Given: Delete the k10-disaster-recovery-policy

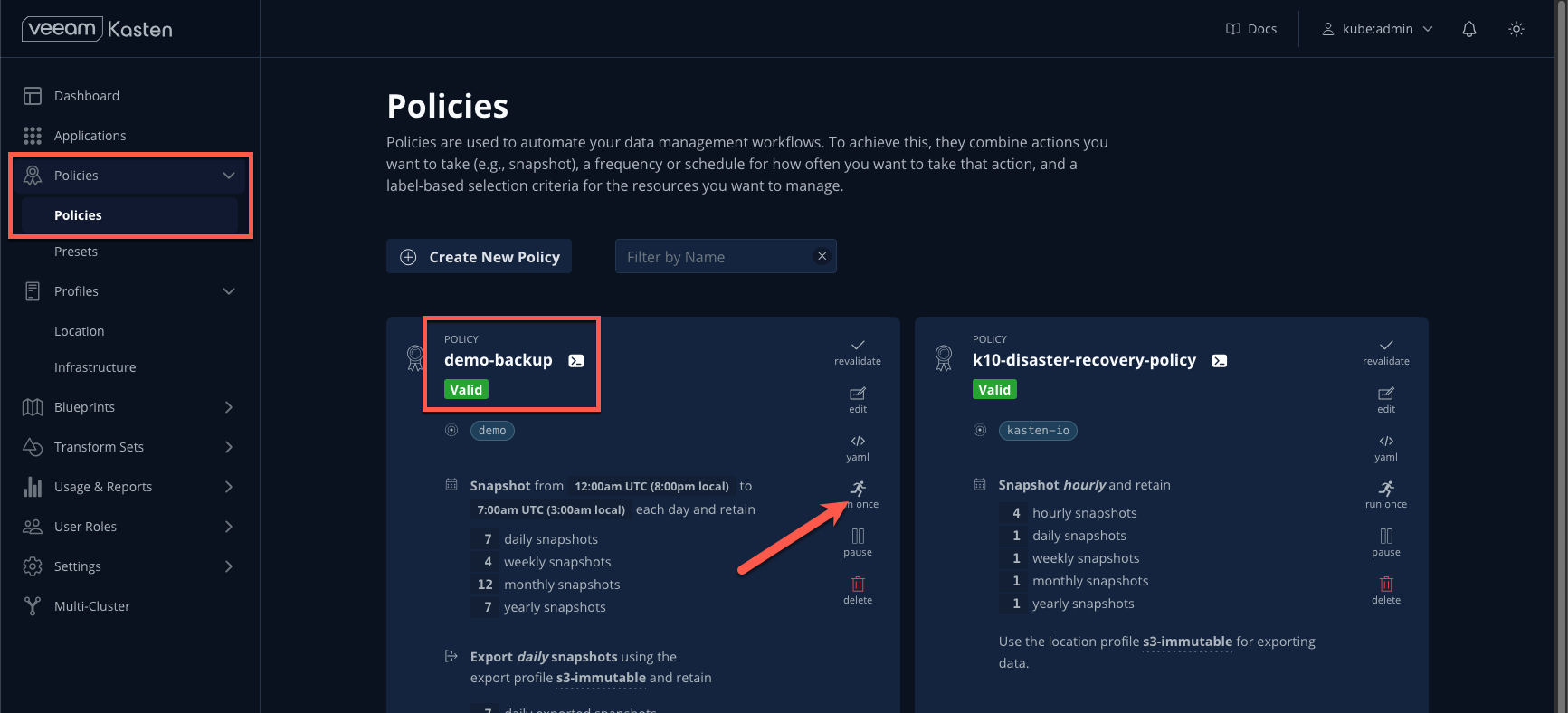Looking at the screenshot, I should point(1386,591).
